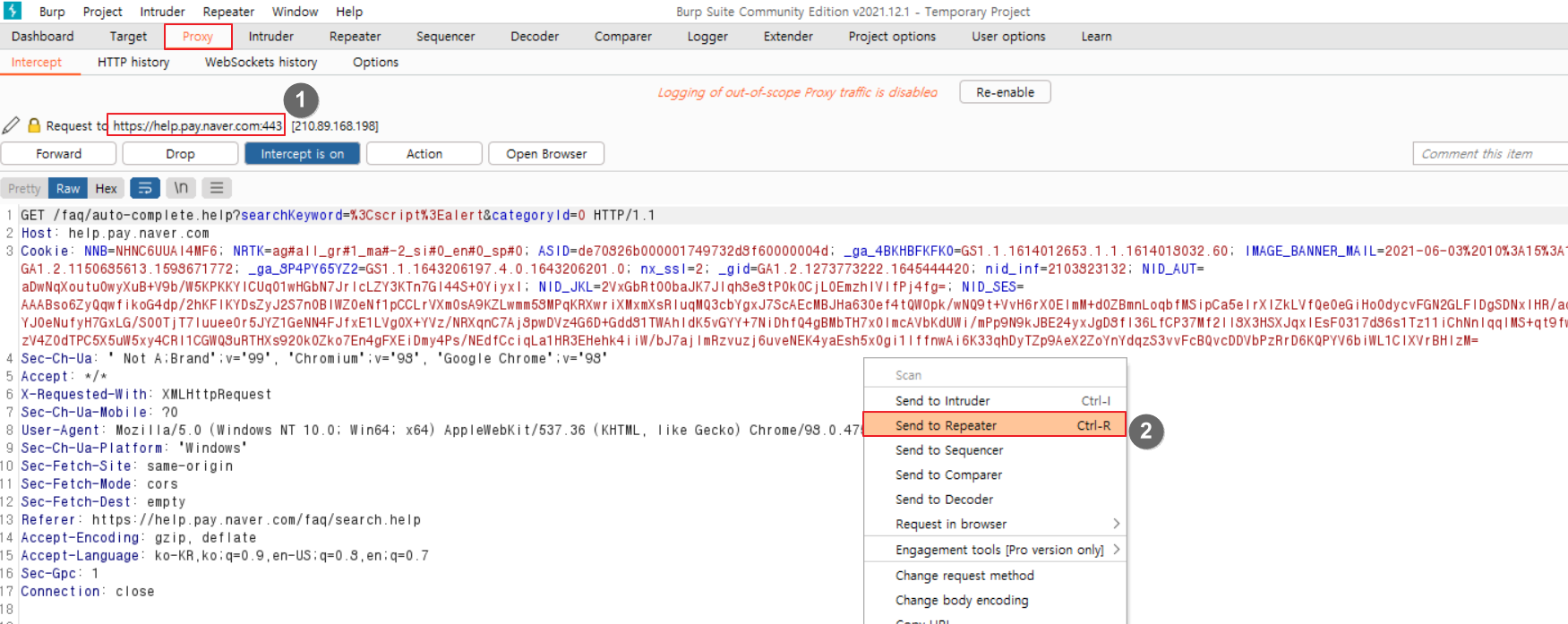Switch to Raw view
Viewport: 1568px width, 624px height.
pyautogui.click(x=68, y=188)
